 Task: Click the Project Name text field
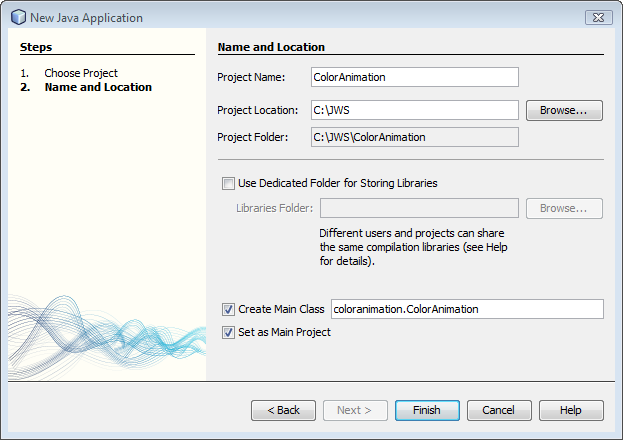(x=415, y=77)
